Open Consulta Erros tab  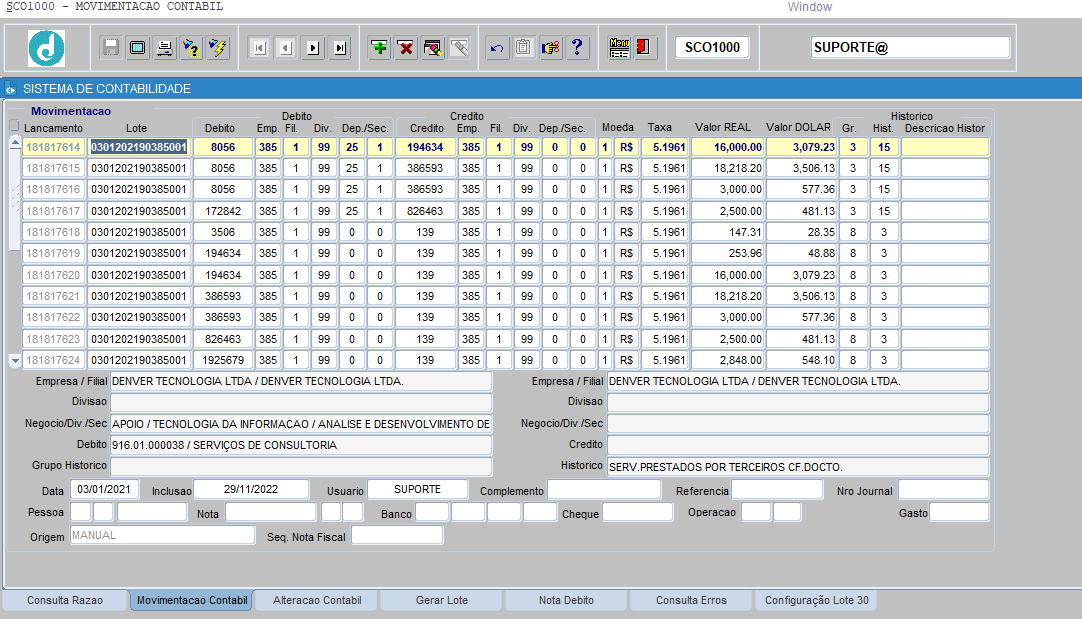pos(691,600)
